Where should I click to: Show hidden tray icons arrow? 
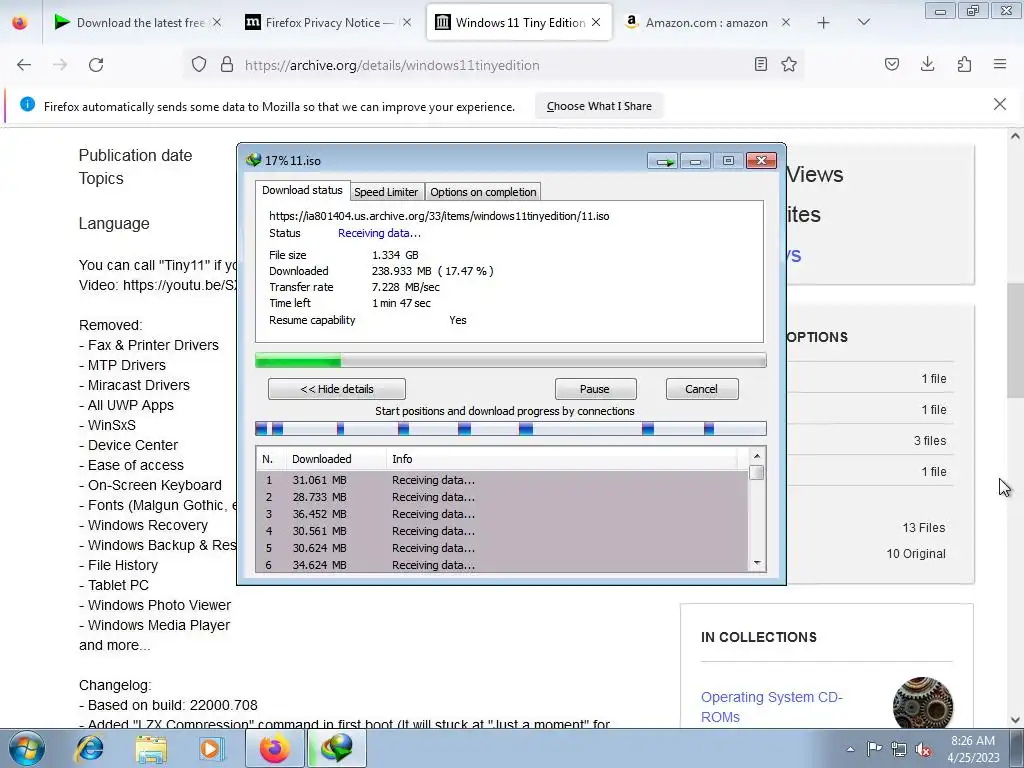[850, 749]
